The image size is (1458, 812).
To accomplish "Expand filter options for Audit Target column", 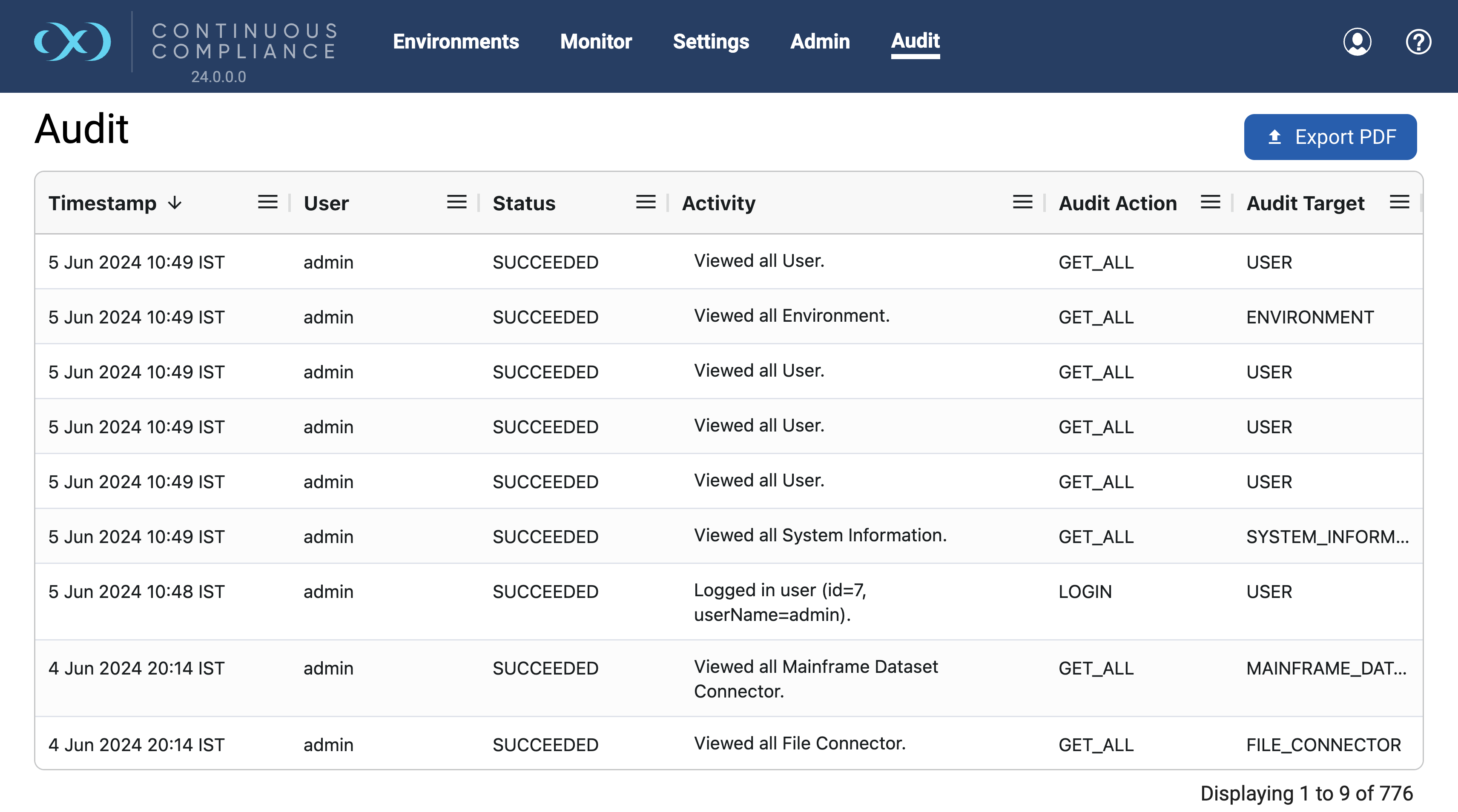I will coord(1399,201).
